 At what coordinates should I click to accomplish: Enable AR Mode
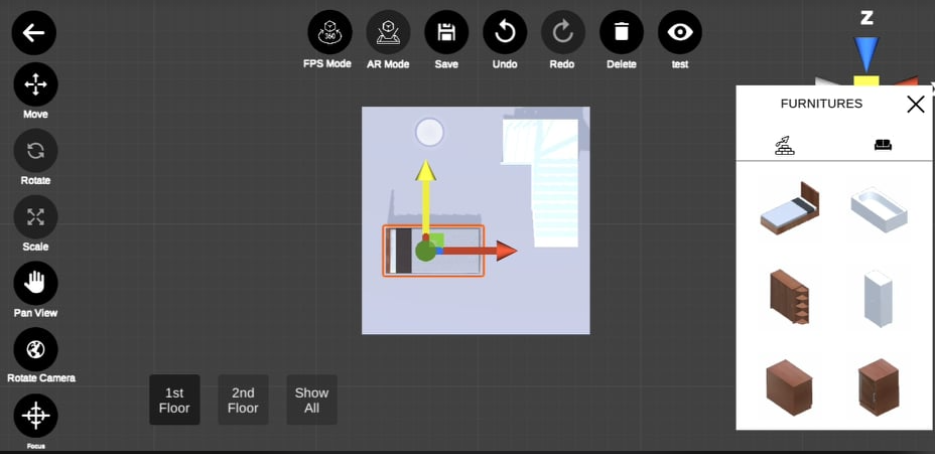click(x=388, y=33)
